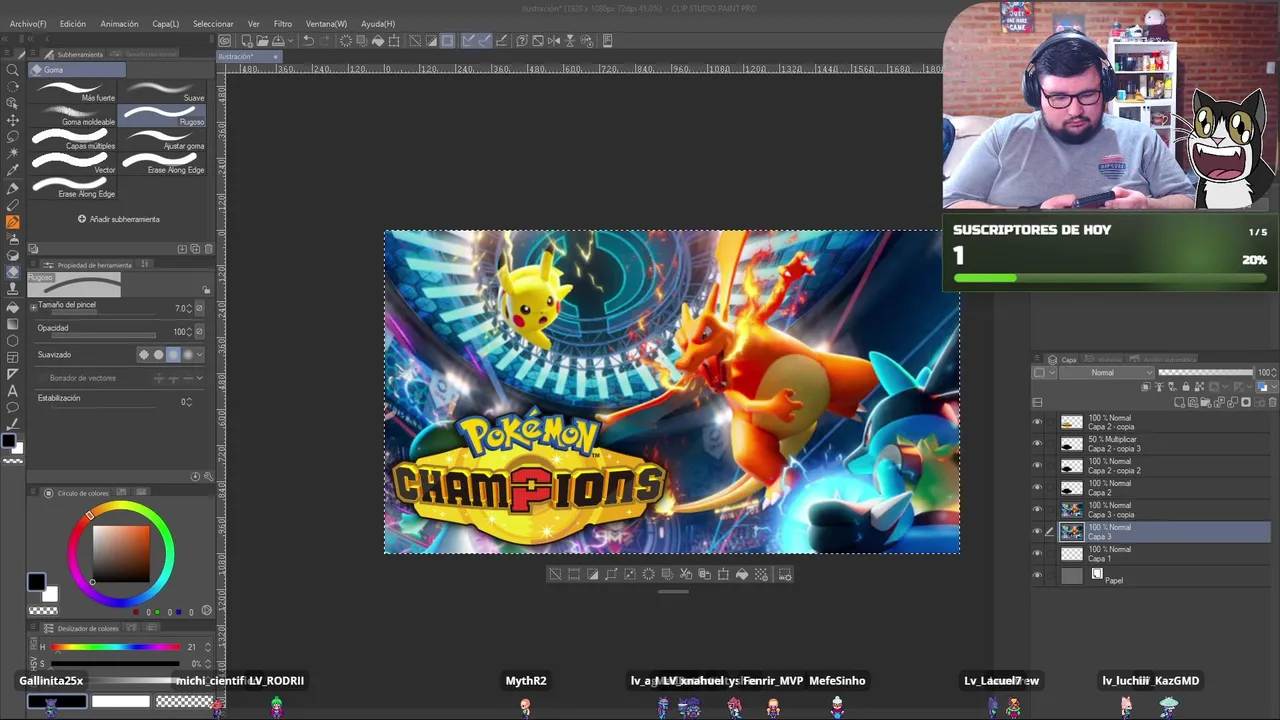The width and height of the screenshot is (1280, 720).
Task: Select the Gradient tool
Action: [13, 323]
